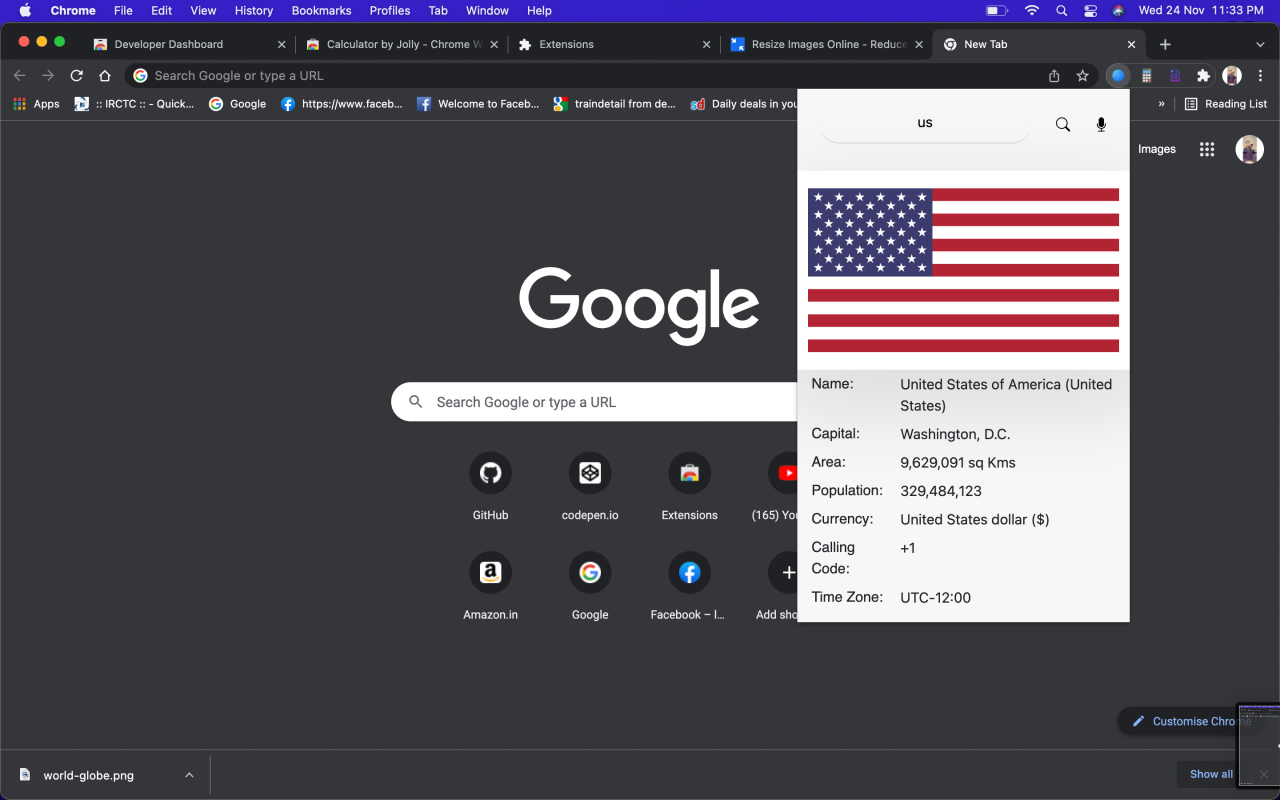Open the Welcome to Facebook bookmark
Screen dimensions: 1280x800
(477, 104)
